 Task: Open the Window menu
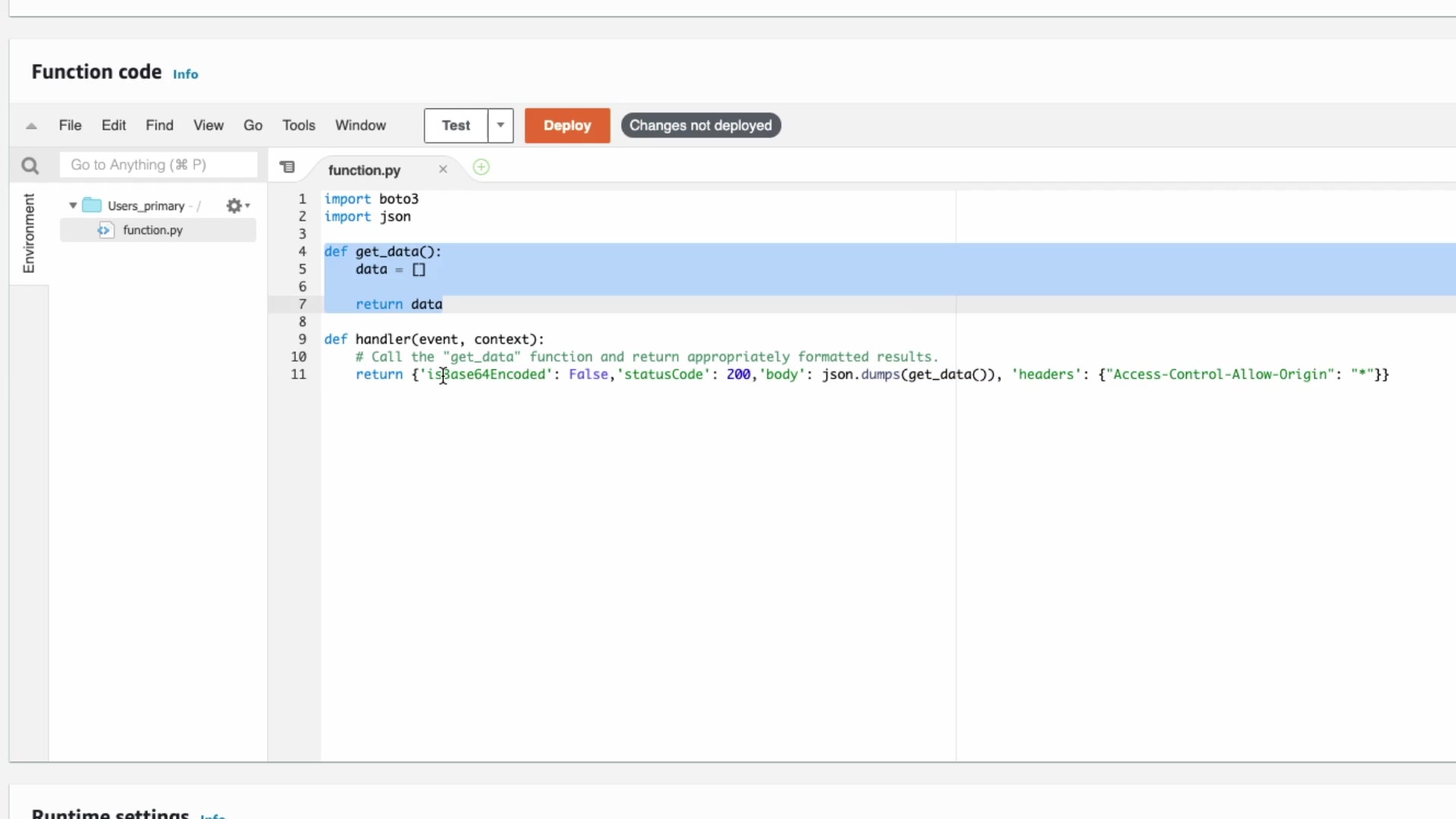360,125
